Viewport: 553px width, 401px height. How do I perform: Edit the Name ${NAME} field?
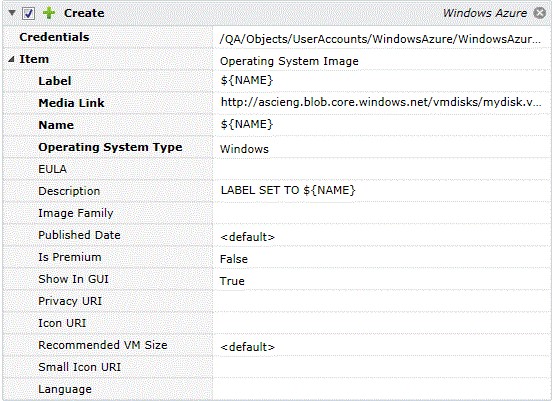382,125
